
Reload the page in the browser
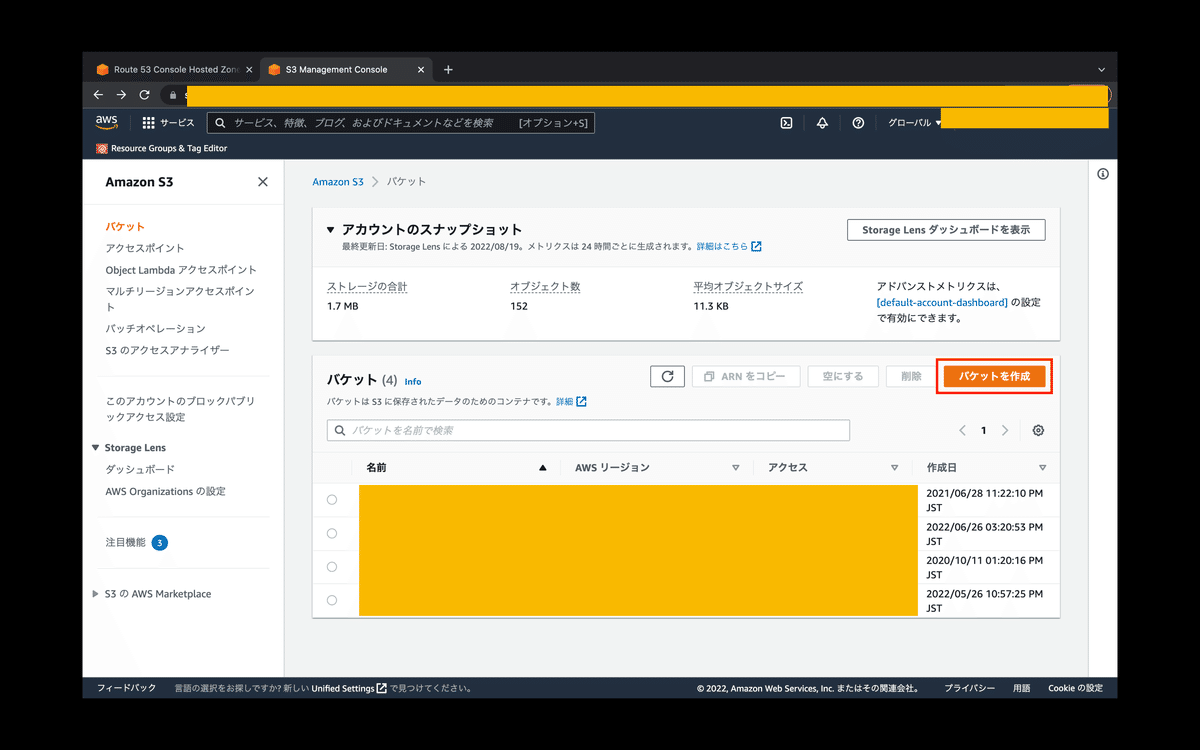tap(144, 95)
